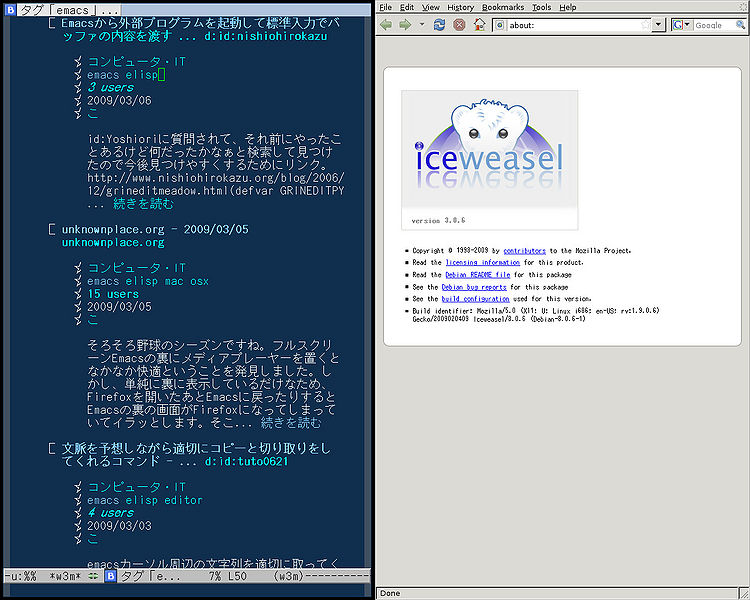
Task: Go to the home page via house icon
Action: [x=479, y=24]
